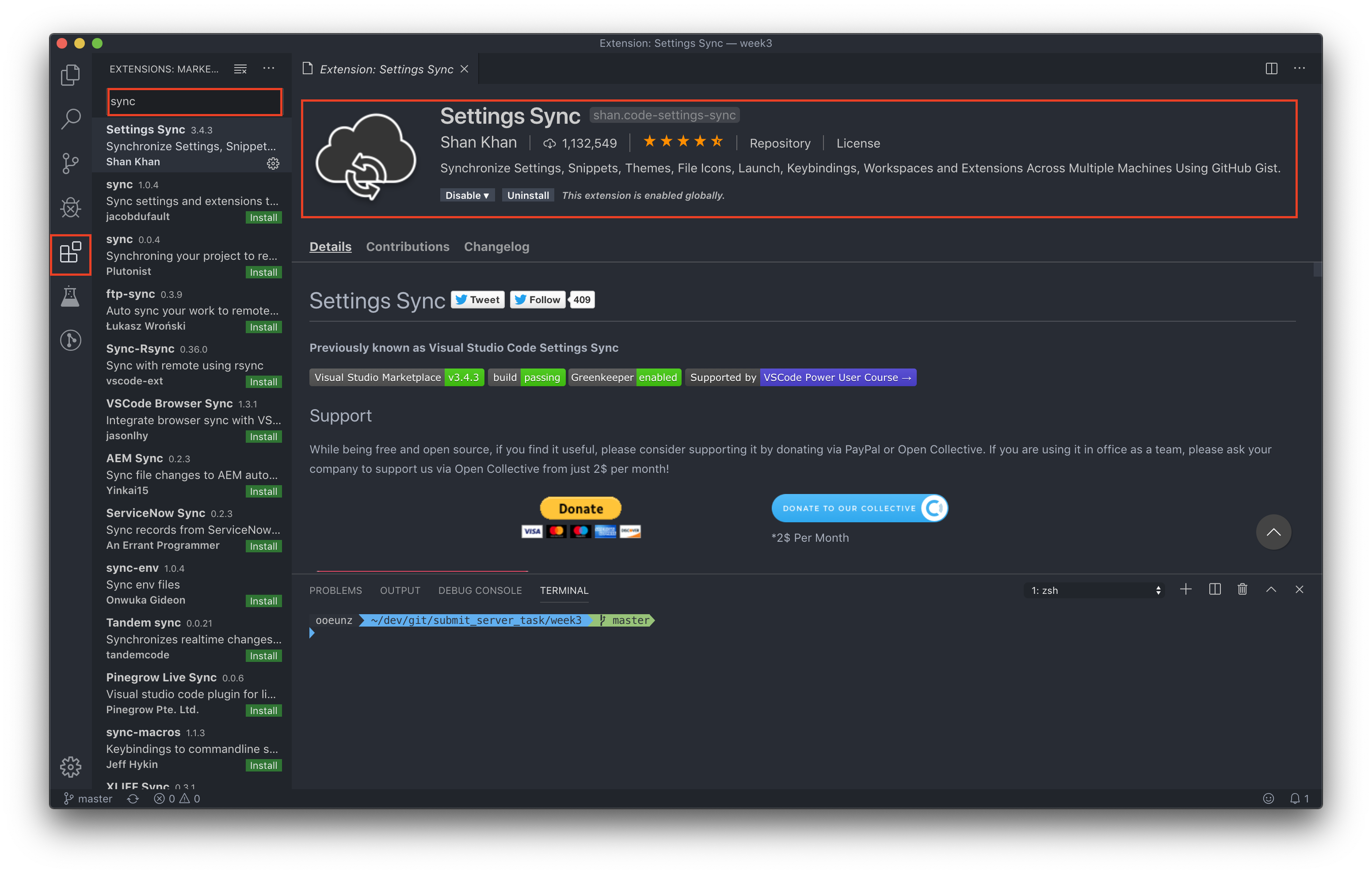The width and height of the screenshot is (1372, 874).
Task: Open the Repository link
Action: (x=779, y=144)
